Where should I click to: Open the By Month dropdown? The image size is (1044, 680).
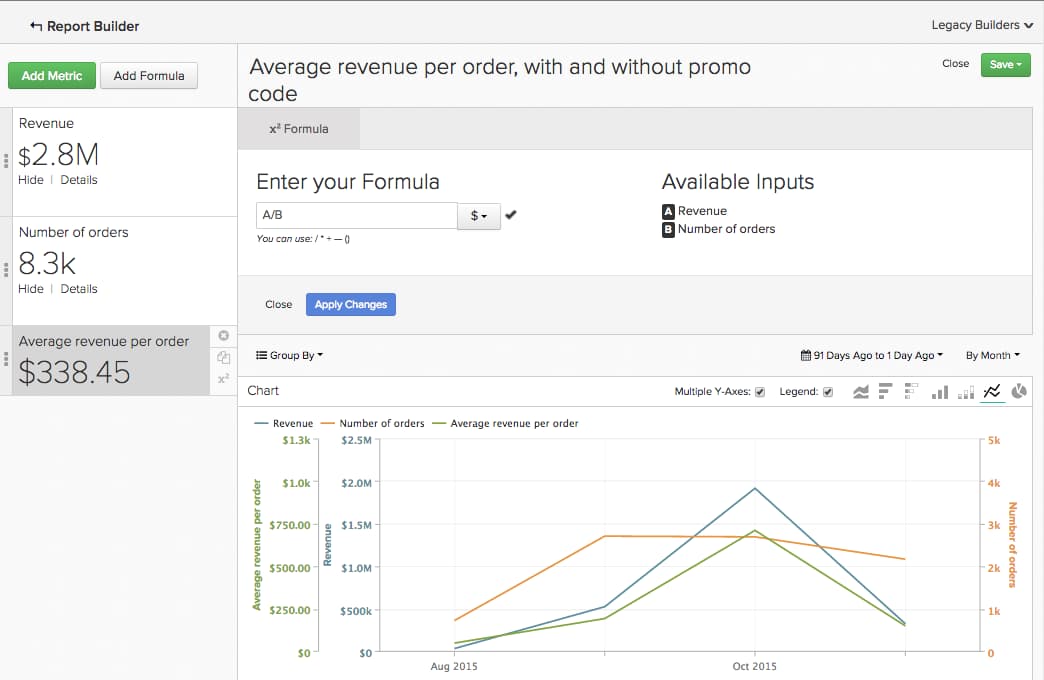click(x=992, y=355)
